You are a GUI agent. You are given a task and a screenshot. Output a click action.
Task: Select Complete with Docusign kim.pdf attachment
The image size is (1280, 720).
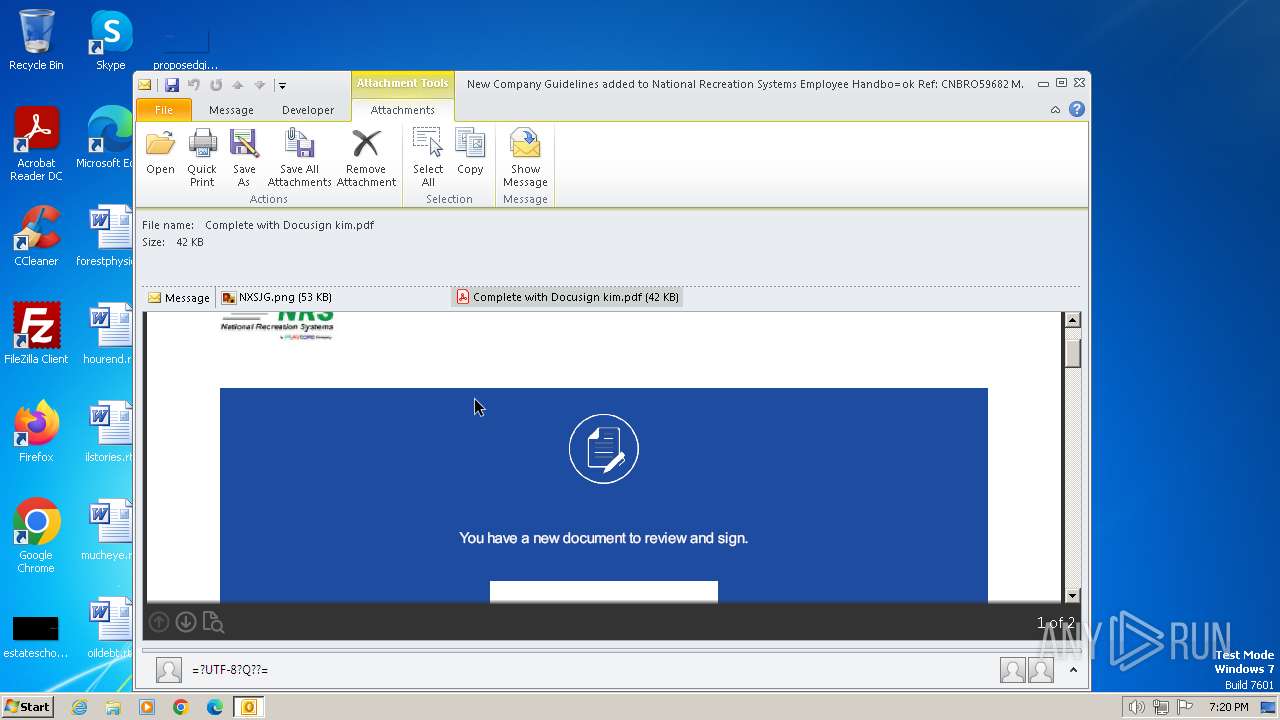tap(567, 297)
